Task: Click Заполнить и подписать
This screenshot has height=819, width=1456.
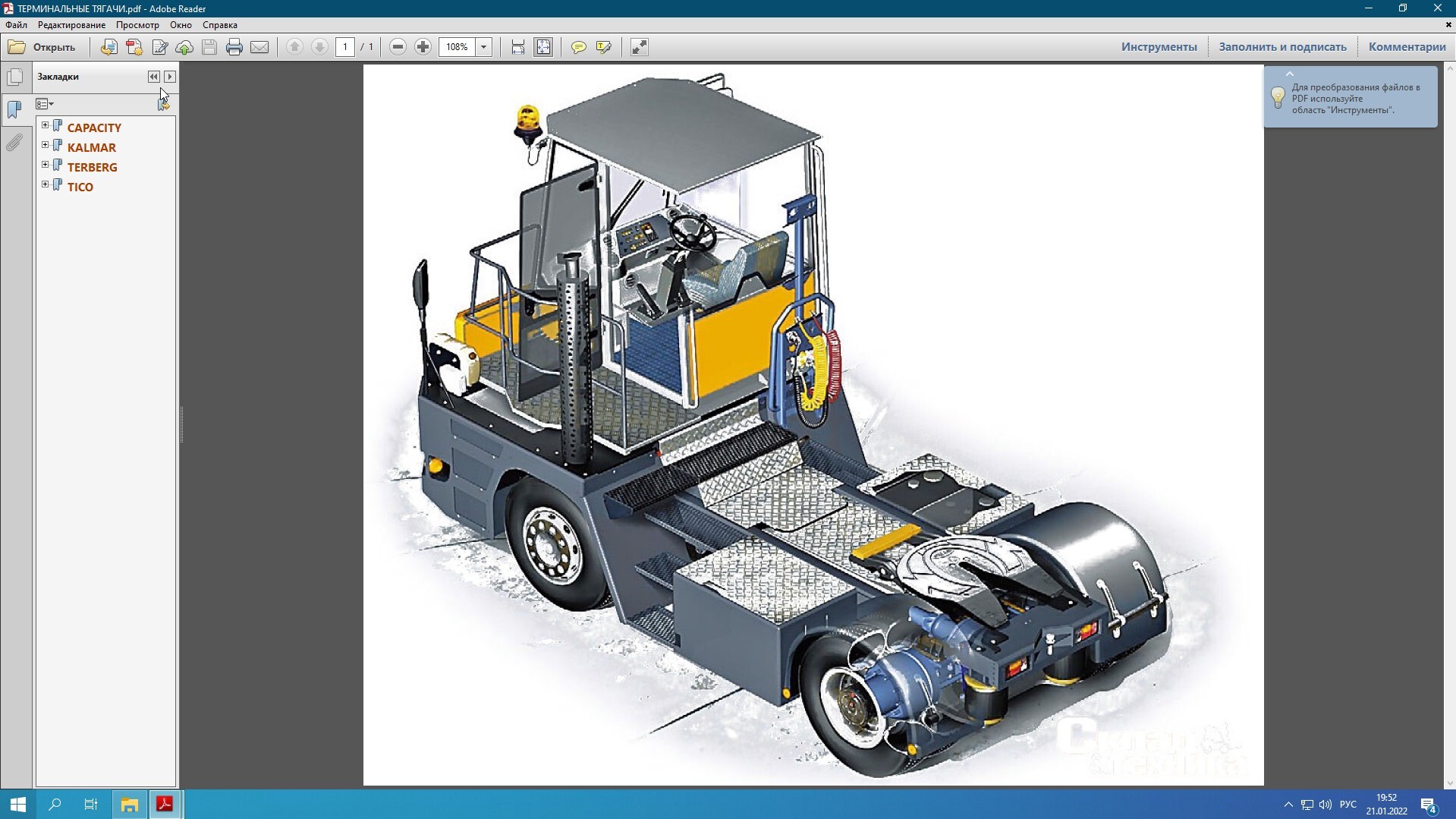Action: click(1282, 47)
